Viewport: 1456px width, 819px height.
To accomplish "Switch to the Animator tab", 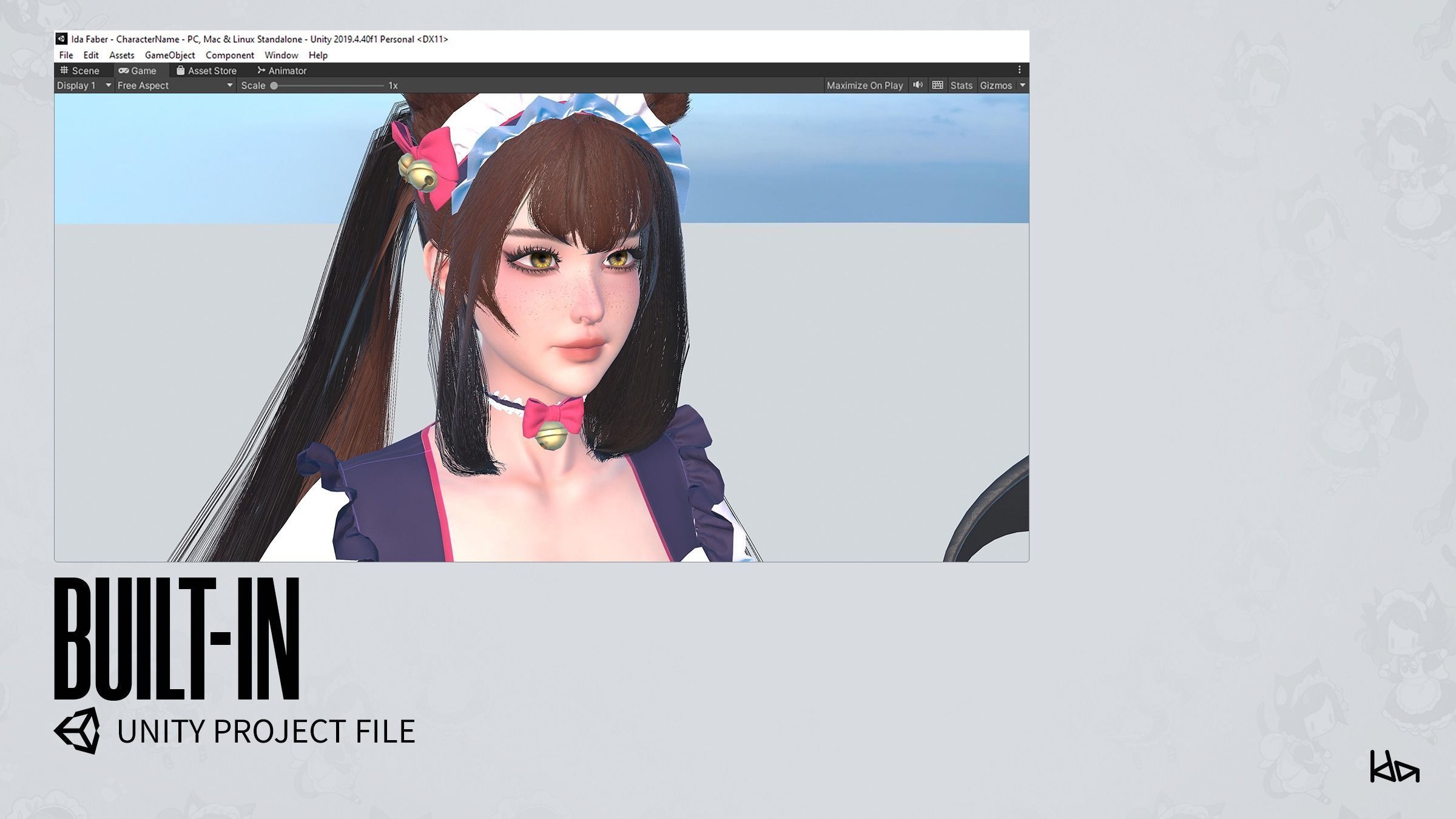I will click(x=282, y=70).
